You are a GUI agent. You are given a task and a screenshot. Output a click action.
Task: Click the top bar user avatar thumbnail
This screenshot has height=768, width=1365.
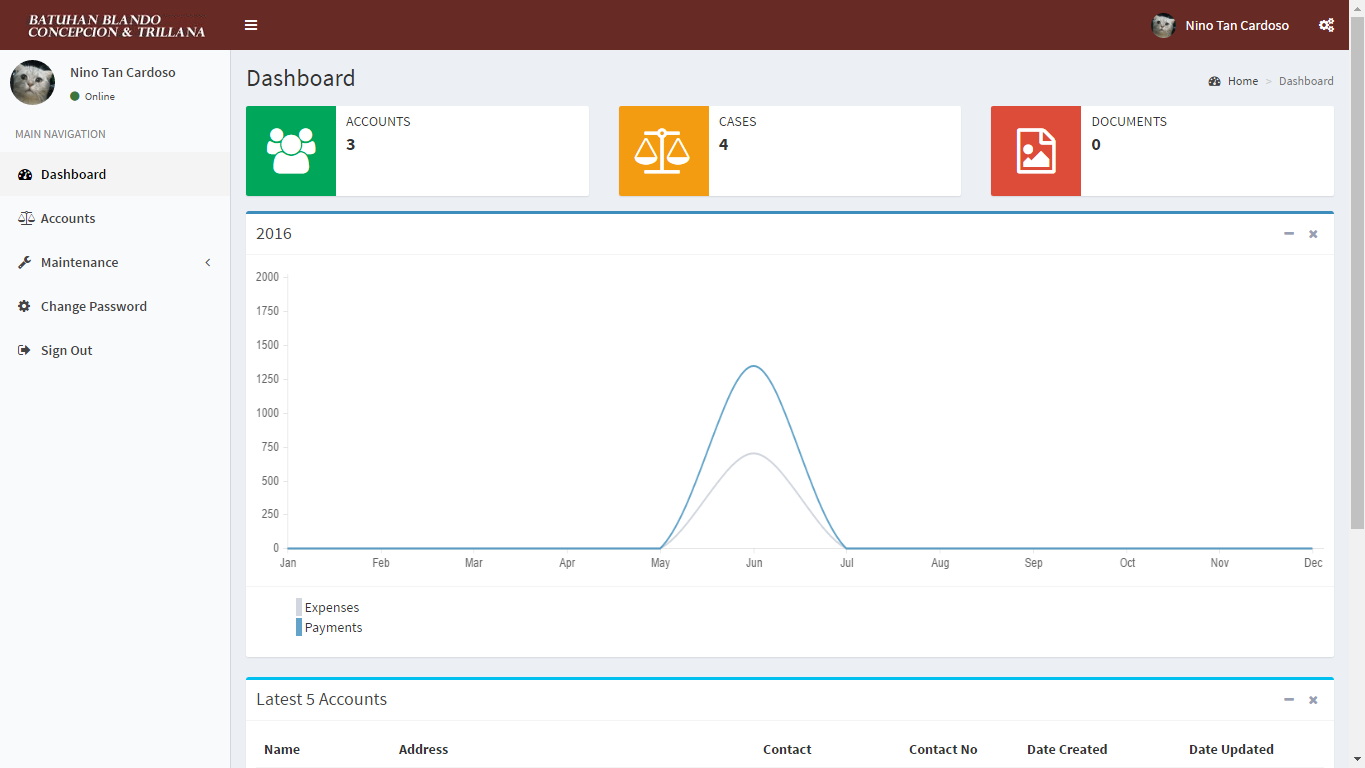pyautogui.click(x=1163, y=25)
